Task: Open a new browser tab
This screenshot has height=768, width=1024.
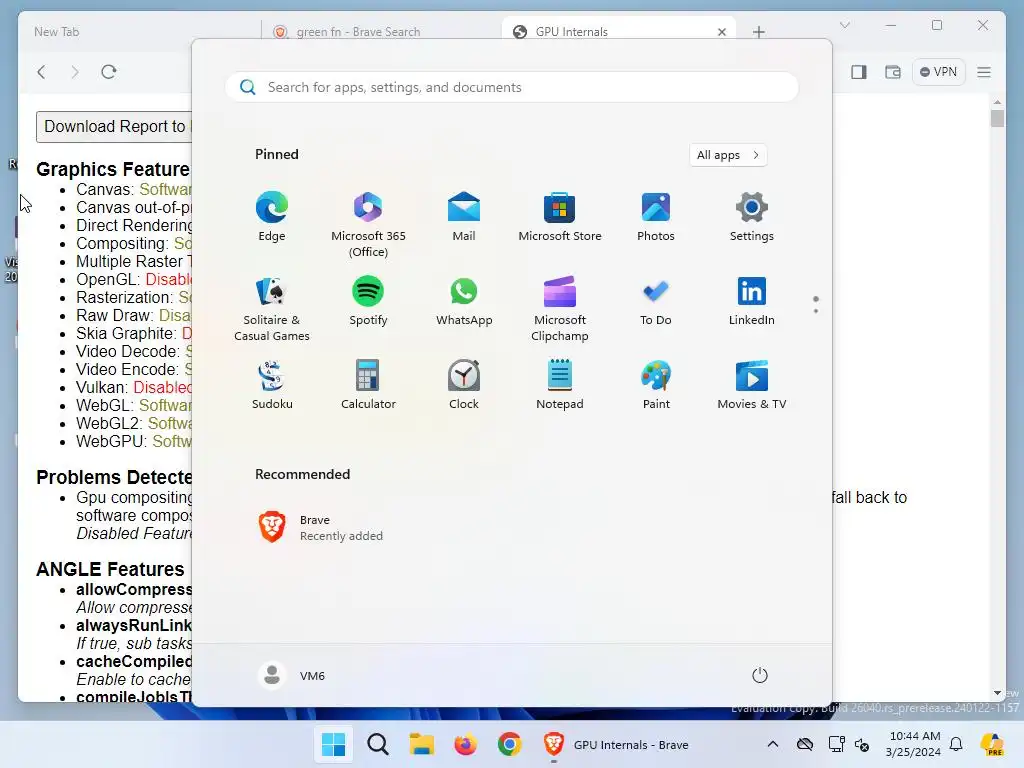Action: pyautogui.click(x=758, y=32)
